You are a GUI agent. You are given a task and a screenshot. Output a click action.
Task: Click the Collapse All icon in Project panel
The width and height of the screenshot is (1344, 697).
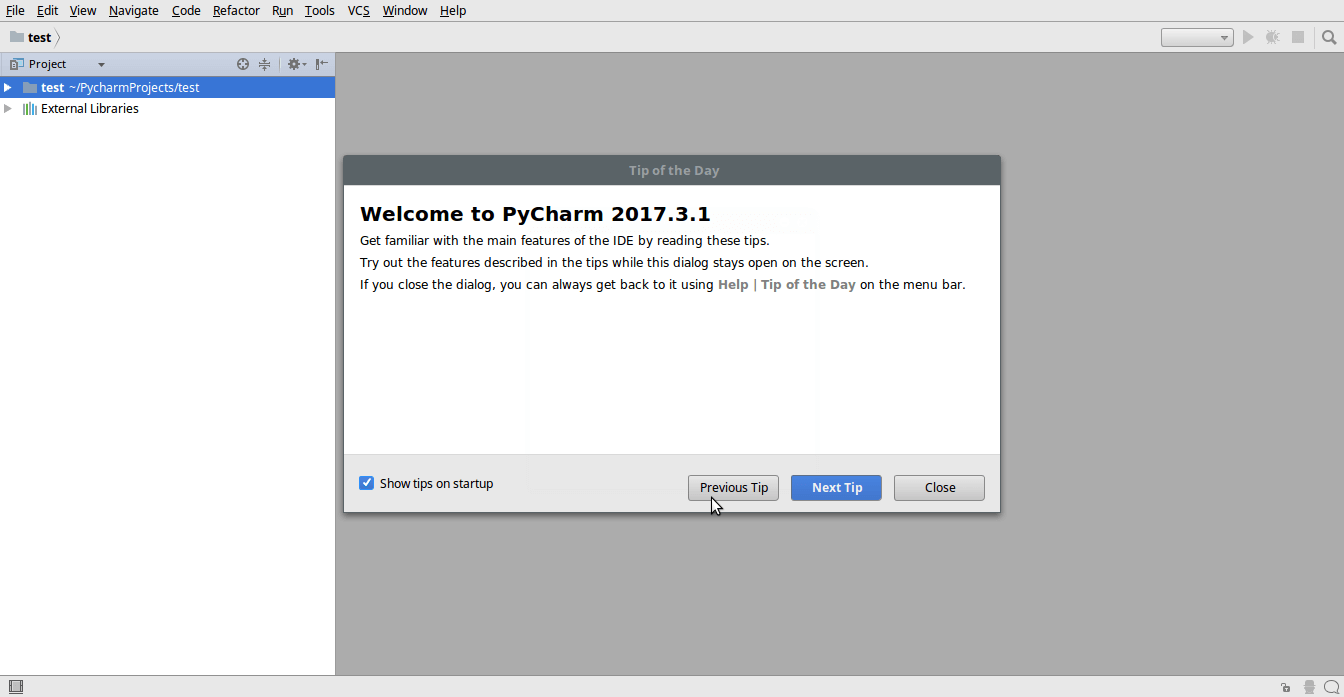click(x=264, y=64)
